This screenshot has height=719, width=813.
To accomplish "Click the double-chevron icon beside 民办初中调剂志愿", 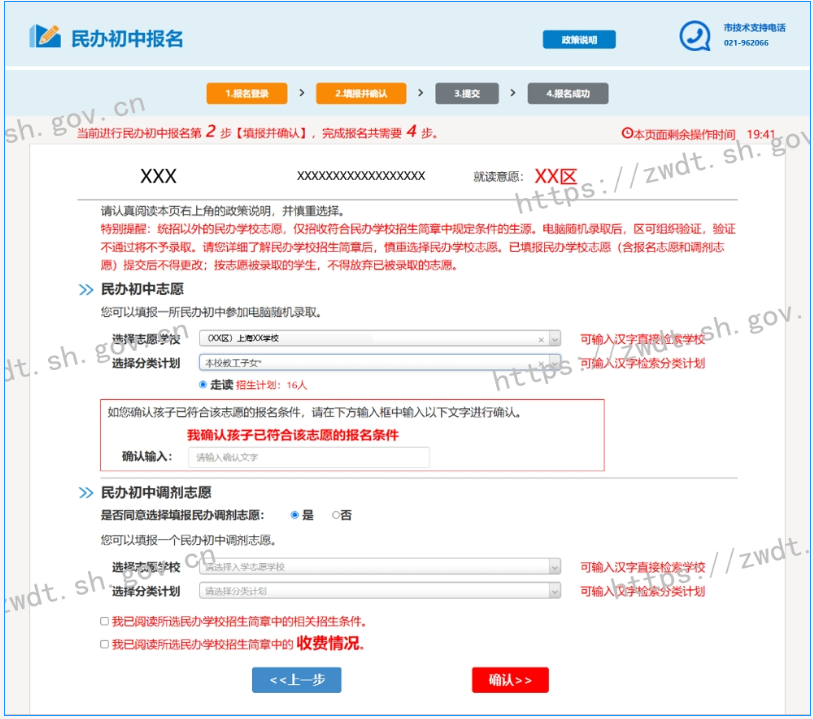I will (x=85, y=493).
